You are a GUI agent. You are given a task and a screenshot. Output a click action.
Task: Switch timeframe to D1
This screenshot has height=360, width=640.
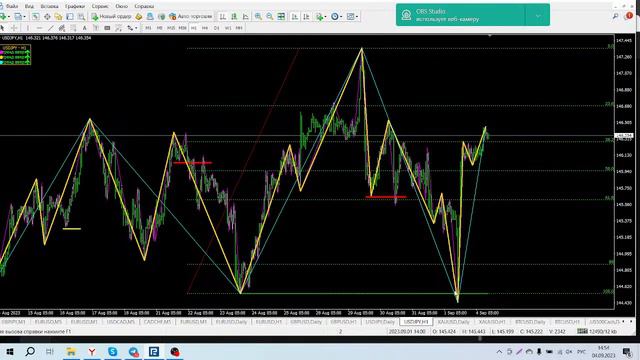(216, 28)
